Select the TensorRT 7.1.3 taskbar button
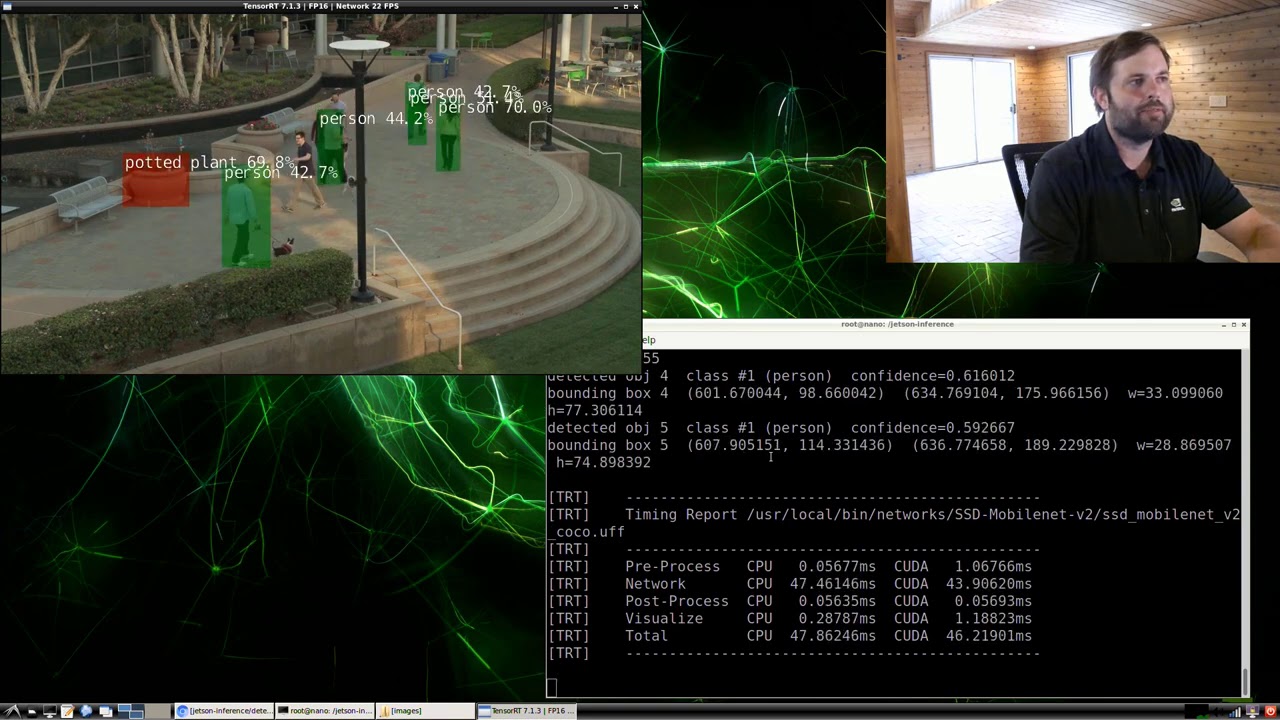The width and height of the screenshot is (1280, 720). coord(526,711)
